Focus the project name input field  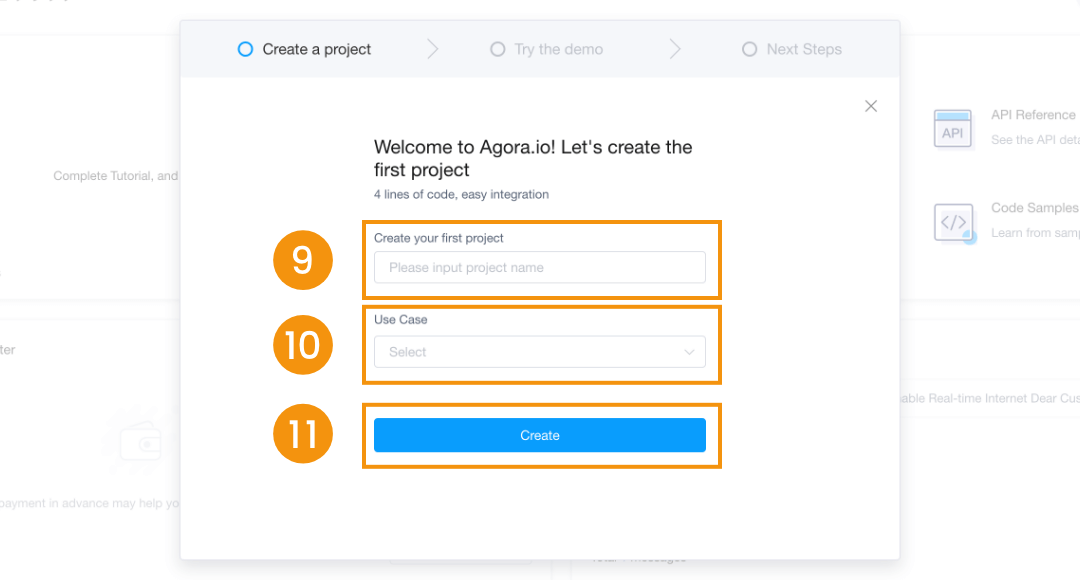pyautogui.click(x=539, y=267)
